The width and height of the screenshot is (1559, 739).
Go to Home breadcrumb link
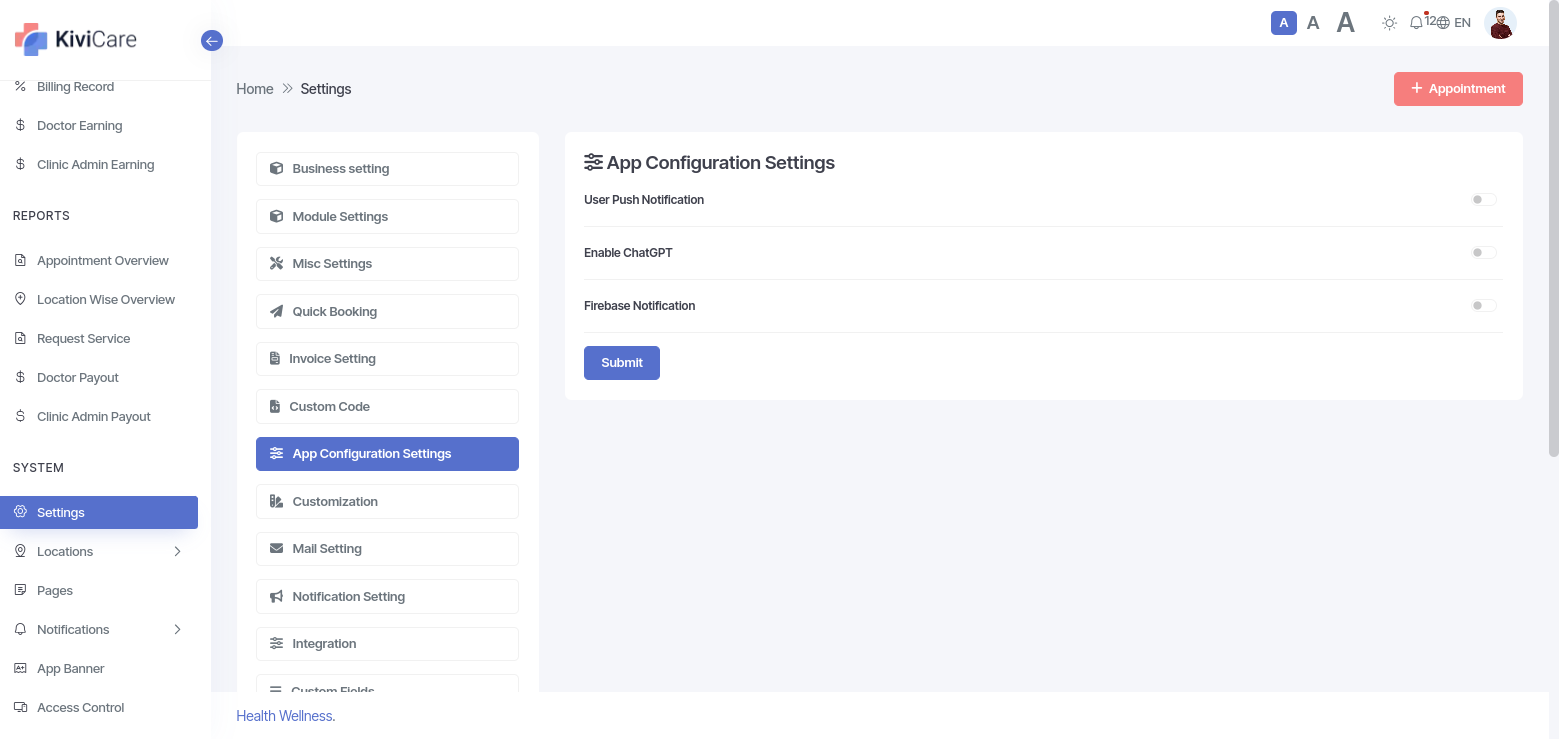[x=255, y=89]
